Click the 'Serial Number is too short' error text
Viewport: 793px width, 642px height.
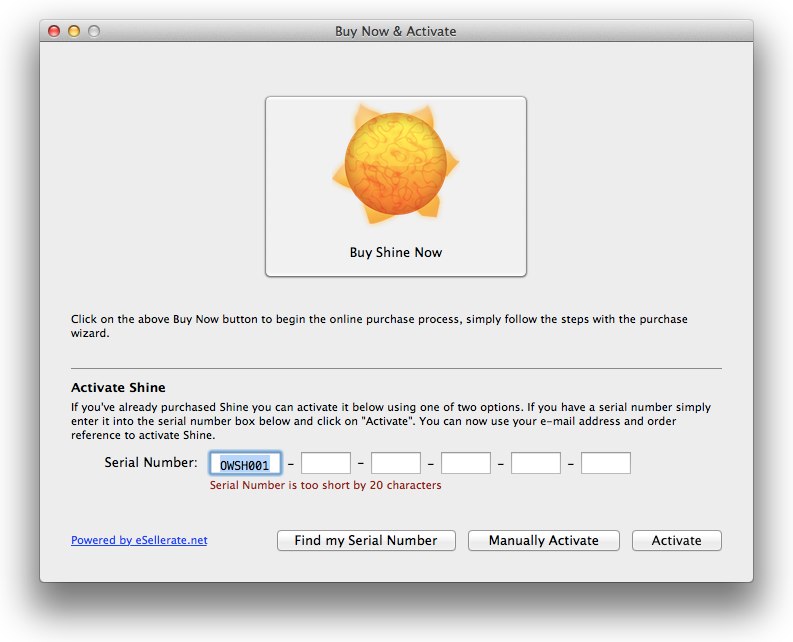tap(325, 485)
